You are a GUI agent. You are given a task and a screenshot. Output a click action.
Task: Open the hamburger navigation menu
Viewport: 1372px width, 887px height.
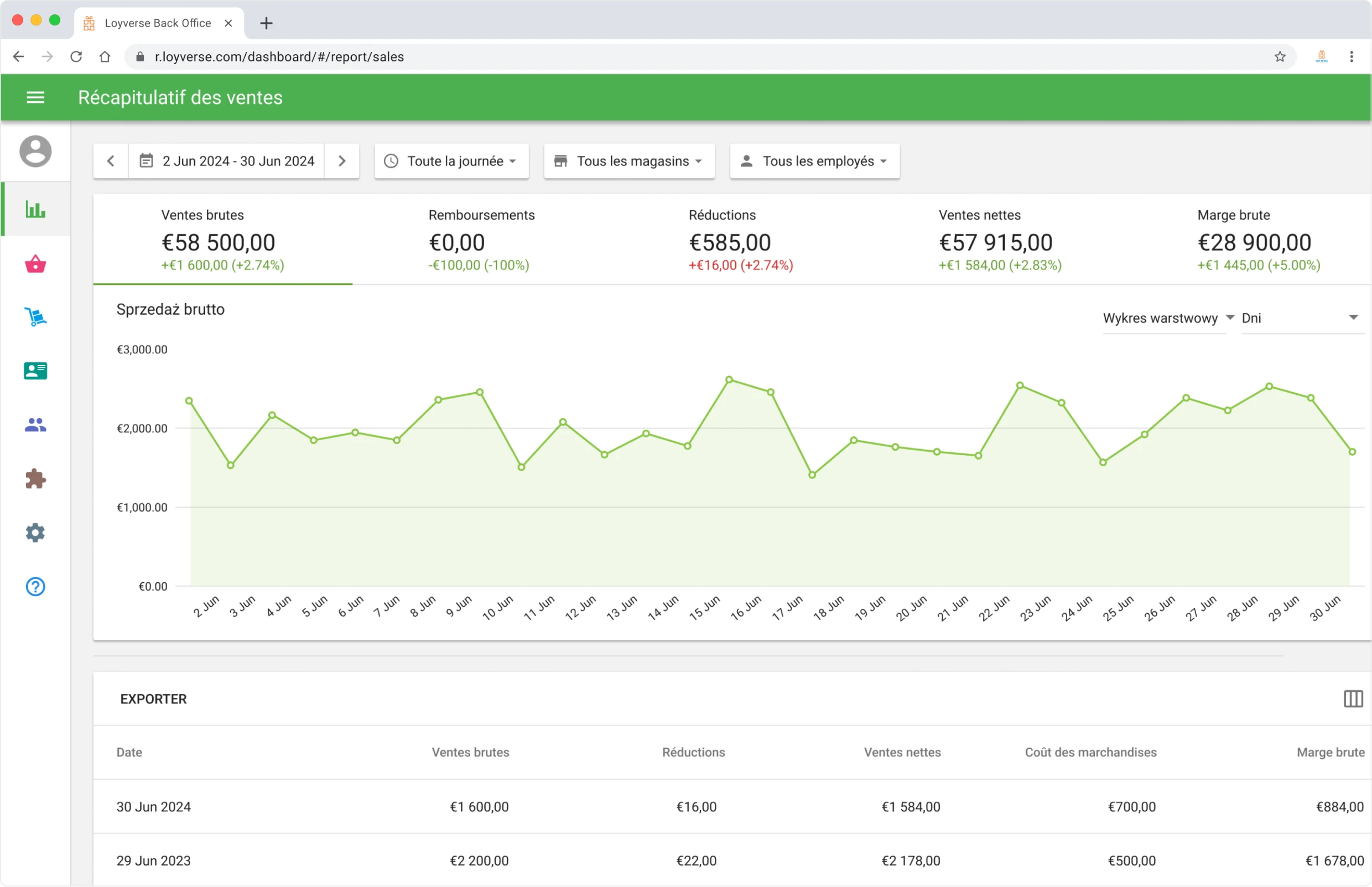35,97
